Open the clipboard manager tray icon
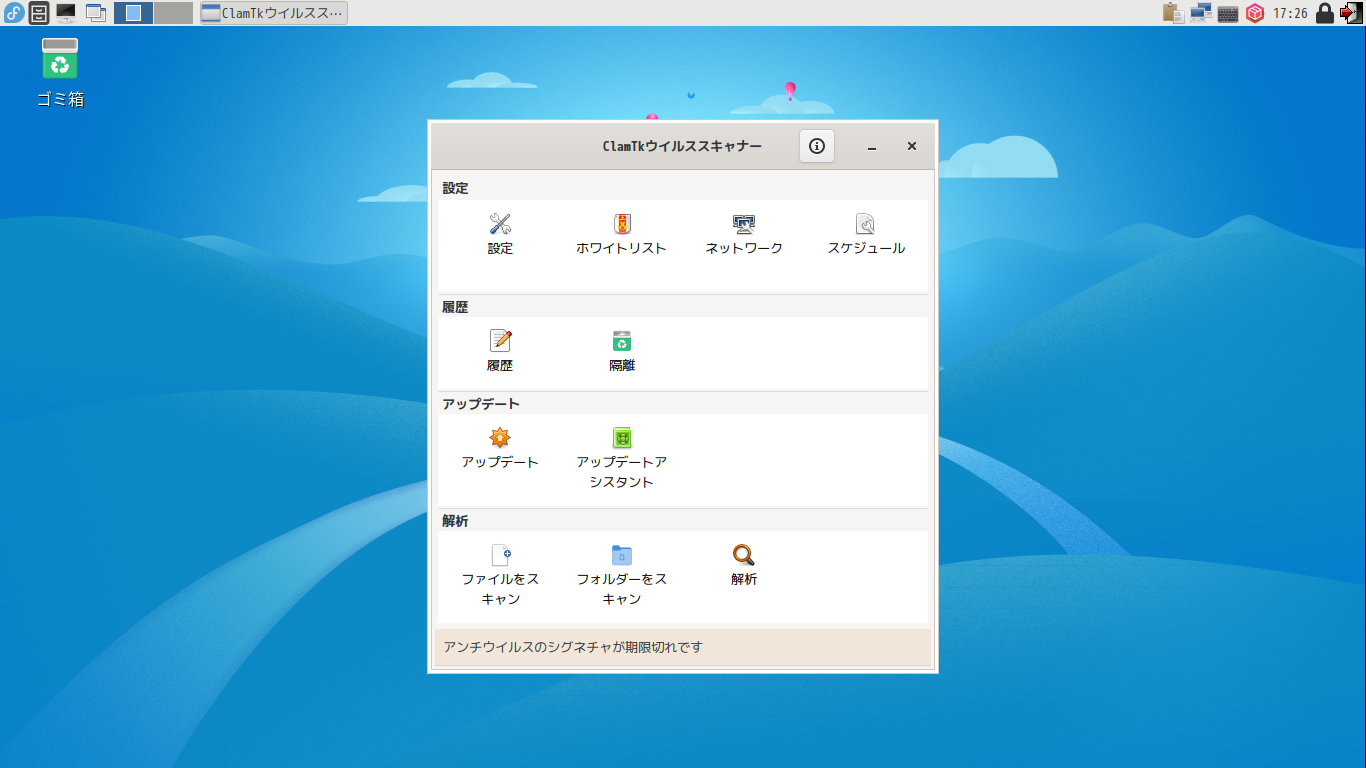This screenshot has height=768, width=1366. click(1173, 13)
